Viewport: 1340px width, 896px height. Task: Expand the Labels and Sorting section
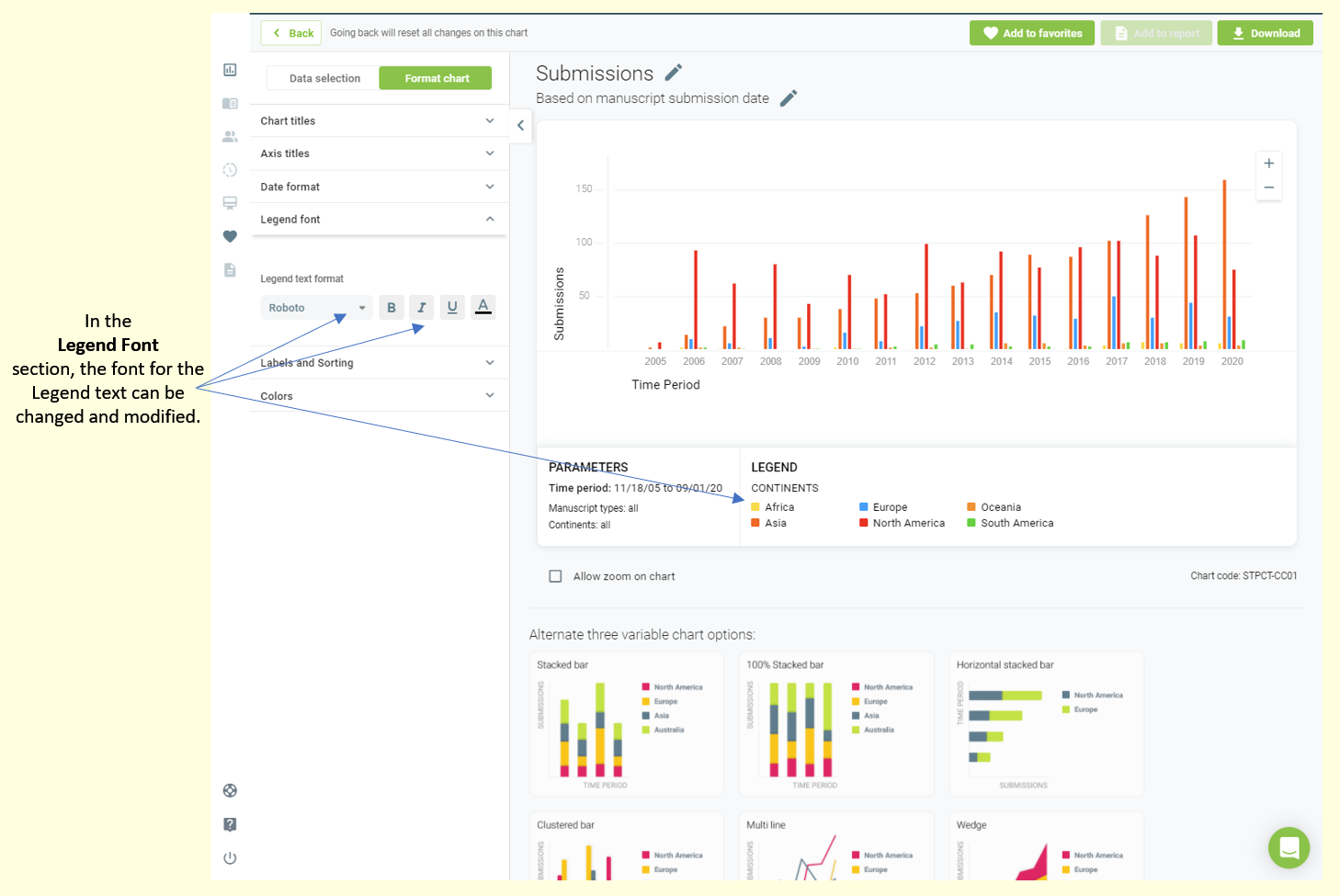pos(379,363)
